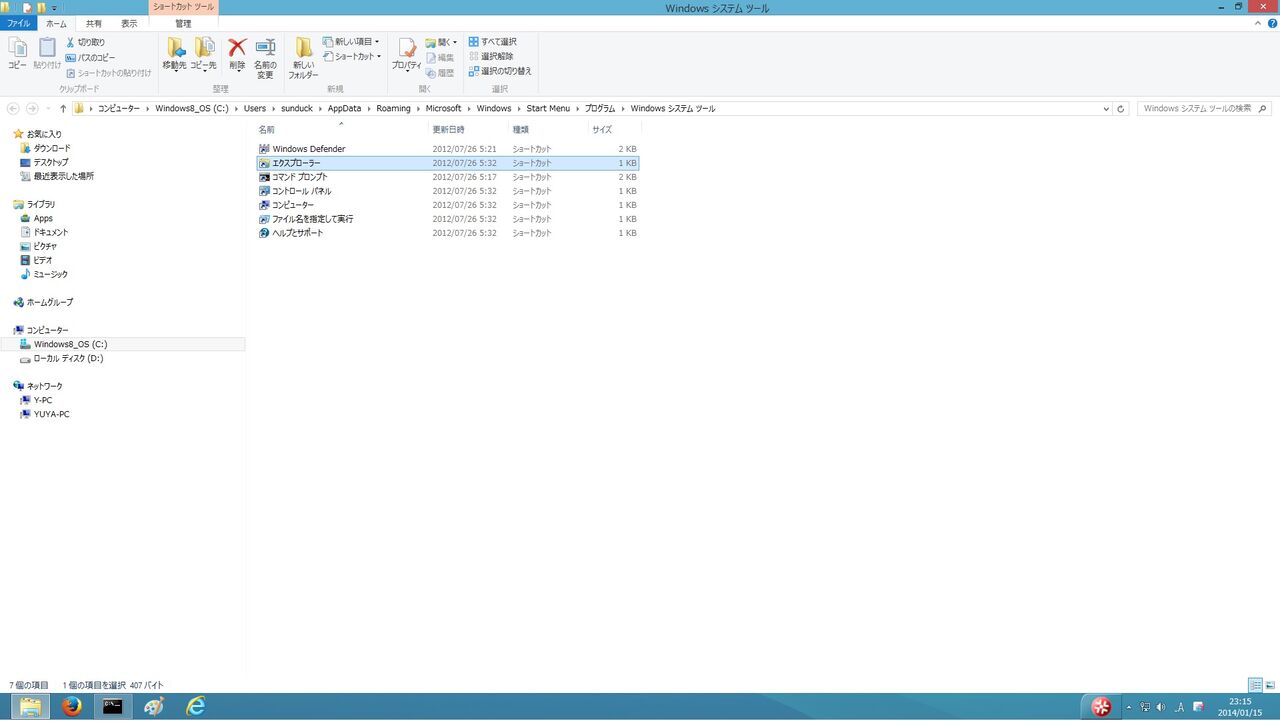
Task: Click Start Menu in the address bar path
Action: pyautogui.click(x=548, y=108)
